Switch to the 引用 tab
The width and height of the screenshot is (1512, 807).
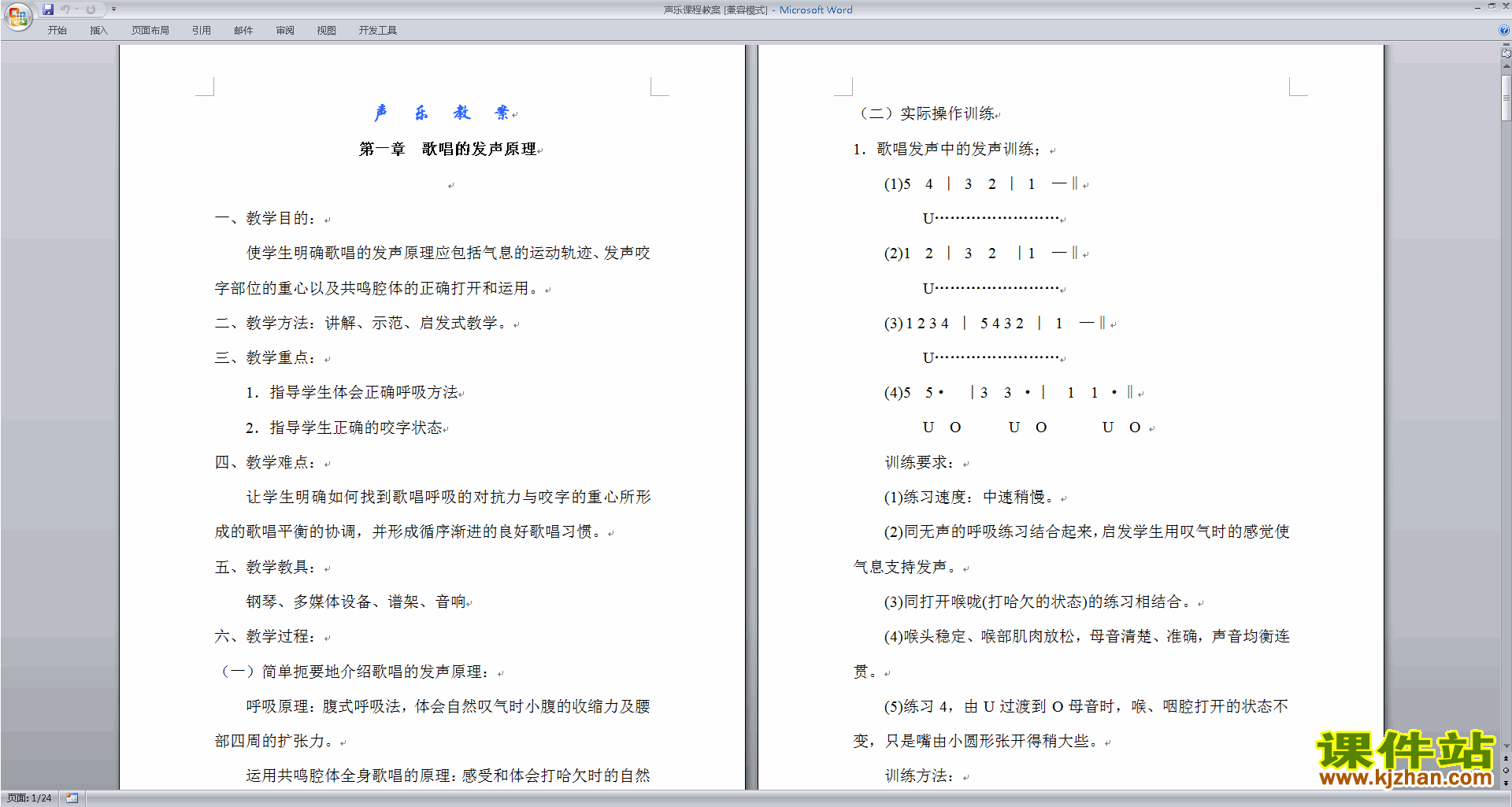coord(202,31)
